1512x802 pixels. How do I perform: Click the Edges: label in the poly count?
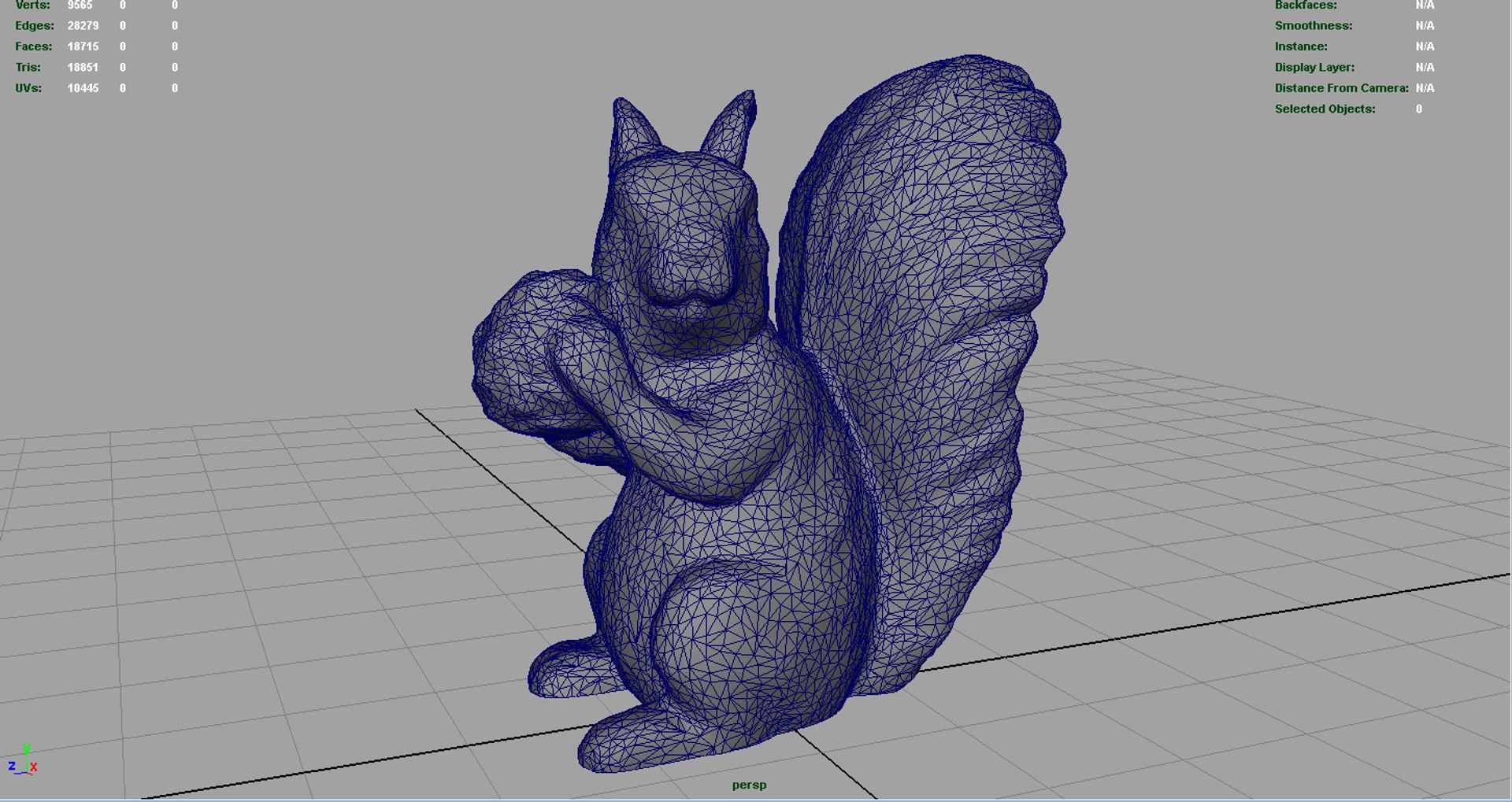coord(35,26)
